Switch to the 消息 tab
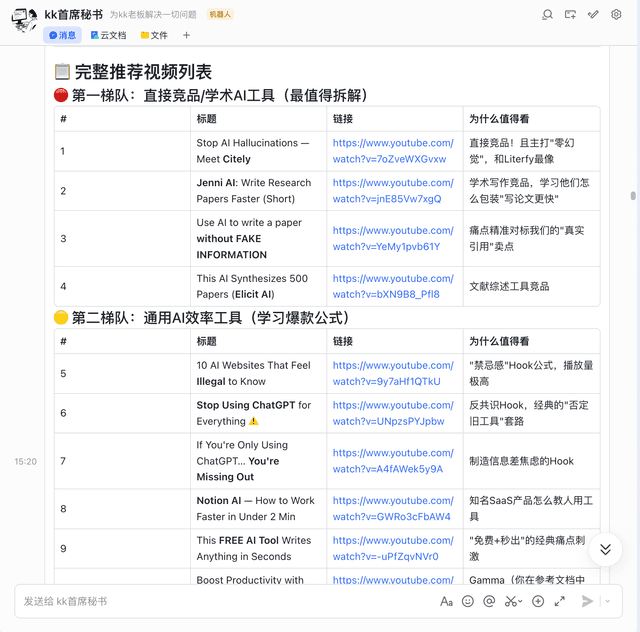The image size is (640, 632). pyautogui.click(x=62, y=35)
